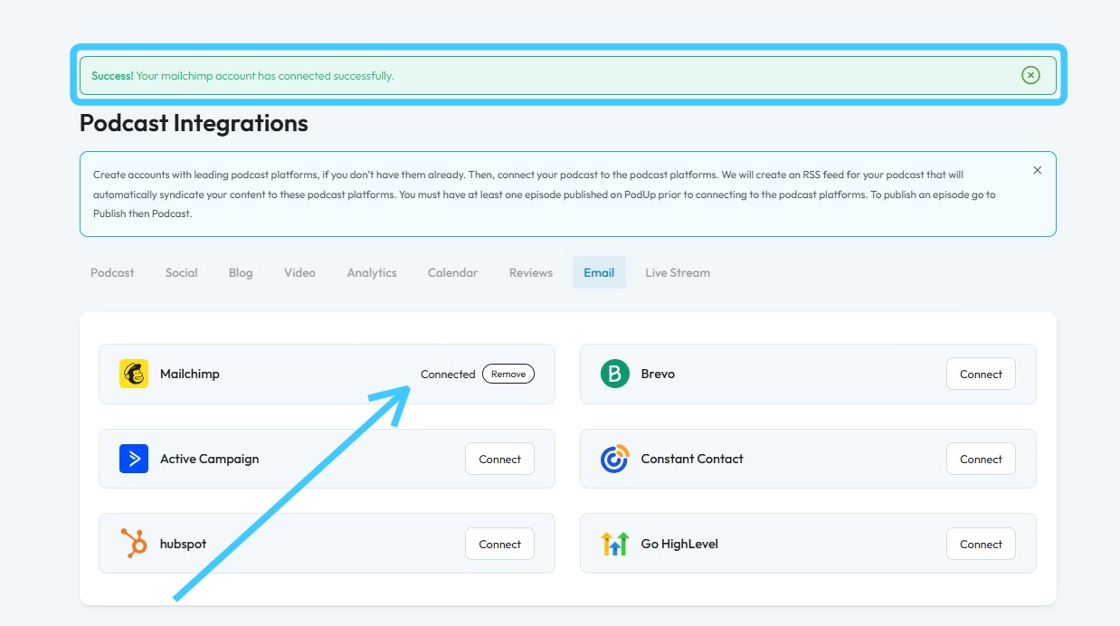Click the Active Campaign logo icon
The image size is (1120, 626).
point(134,459)
